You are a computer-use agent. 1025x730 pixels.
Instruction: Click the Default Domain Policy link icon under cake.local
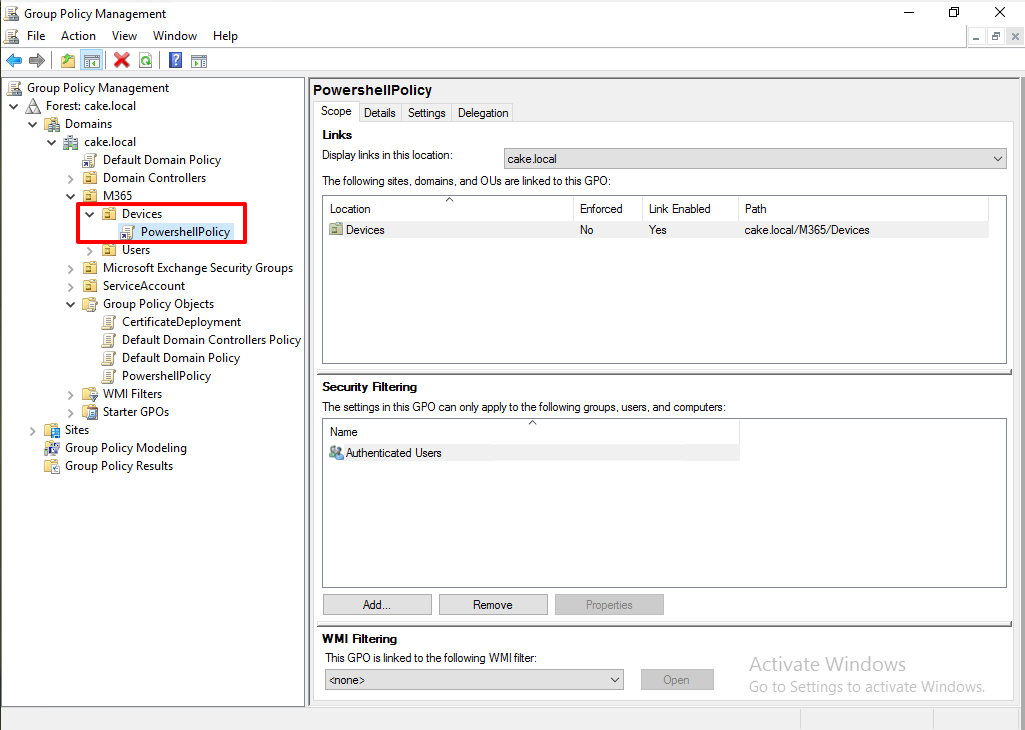(x=90, y=160)
